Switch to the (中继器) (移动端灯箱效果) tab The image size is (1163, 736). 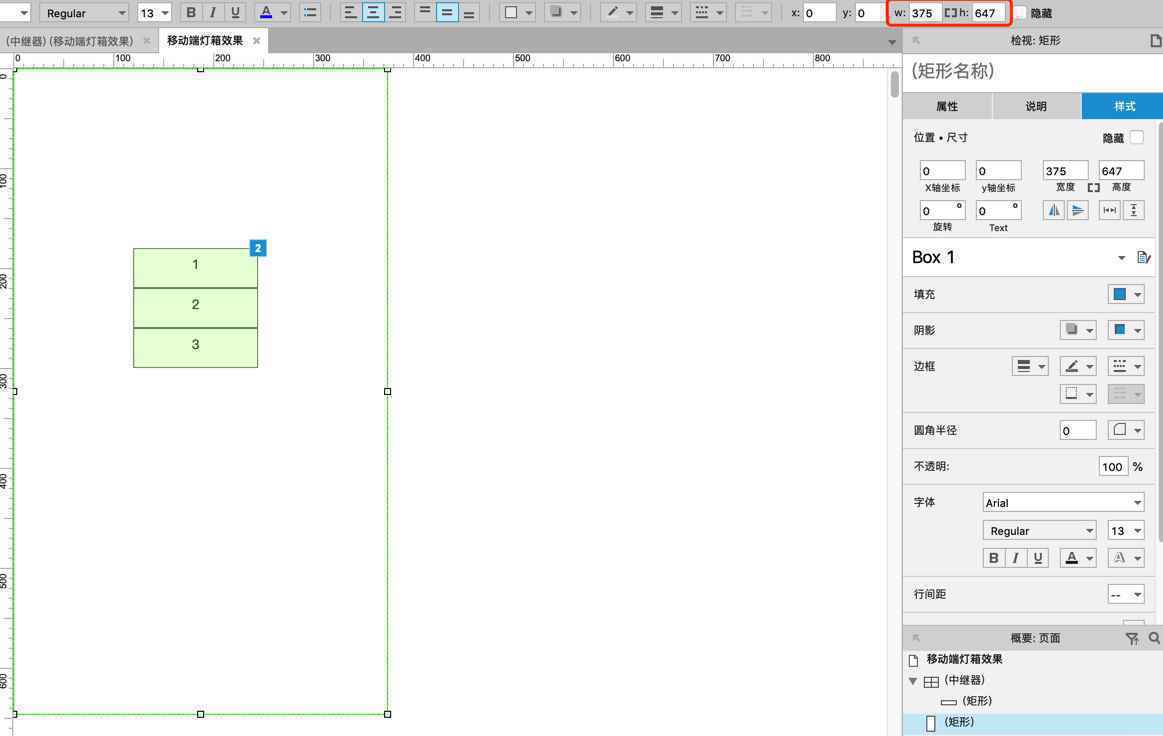coord(69,41)
